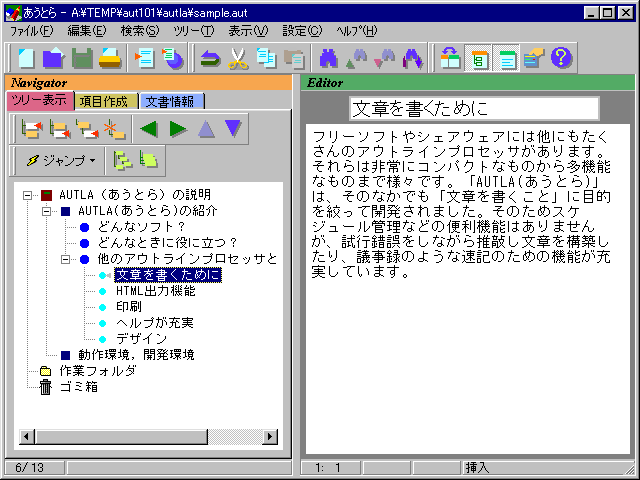Open the ヘルプ(H) menu
The height and width of the screenshot is (480, 640).
pos(357,31)
